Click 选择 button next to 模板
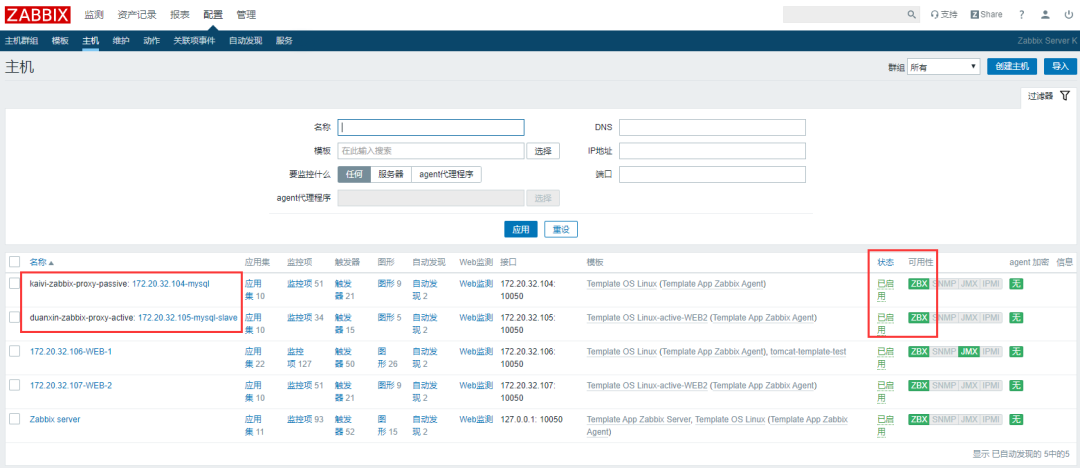 (x=543, y=151)
